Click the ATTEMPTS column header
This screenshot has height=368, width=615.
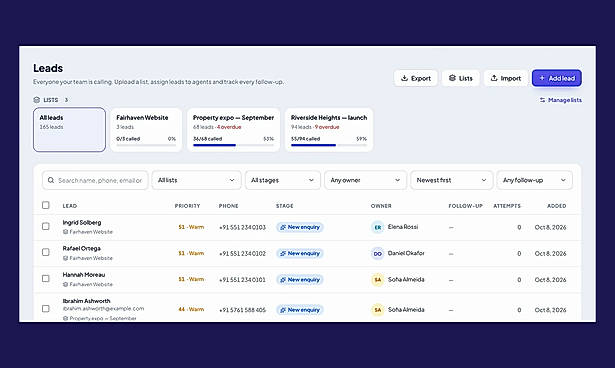507,206
